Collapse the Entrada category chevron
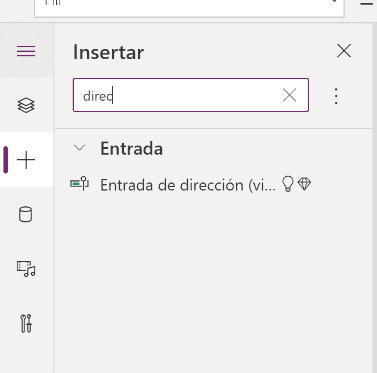 (80, 148)
